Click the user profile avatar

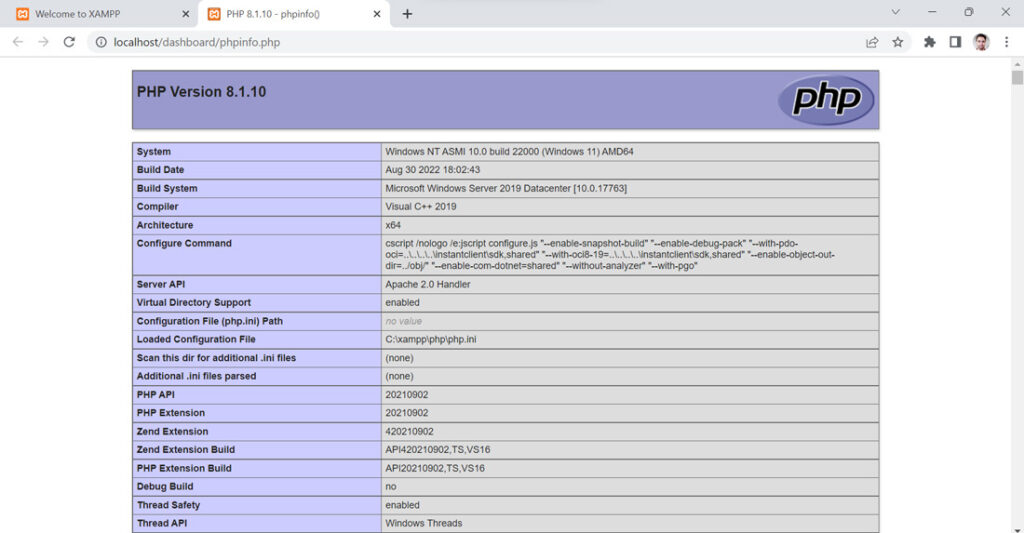981,42
